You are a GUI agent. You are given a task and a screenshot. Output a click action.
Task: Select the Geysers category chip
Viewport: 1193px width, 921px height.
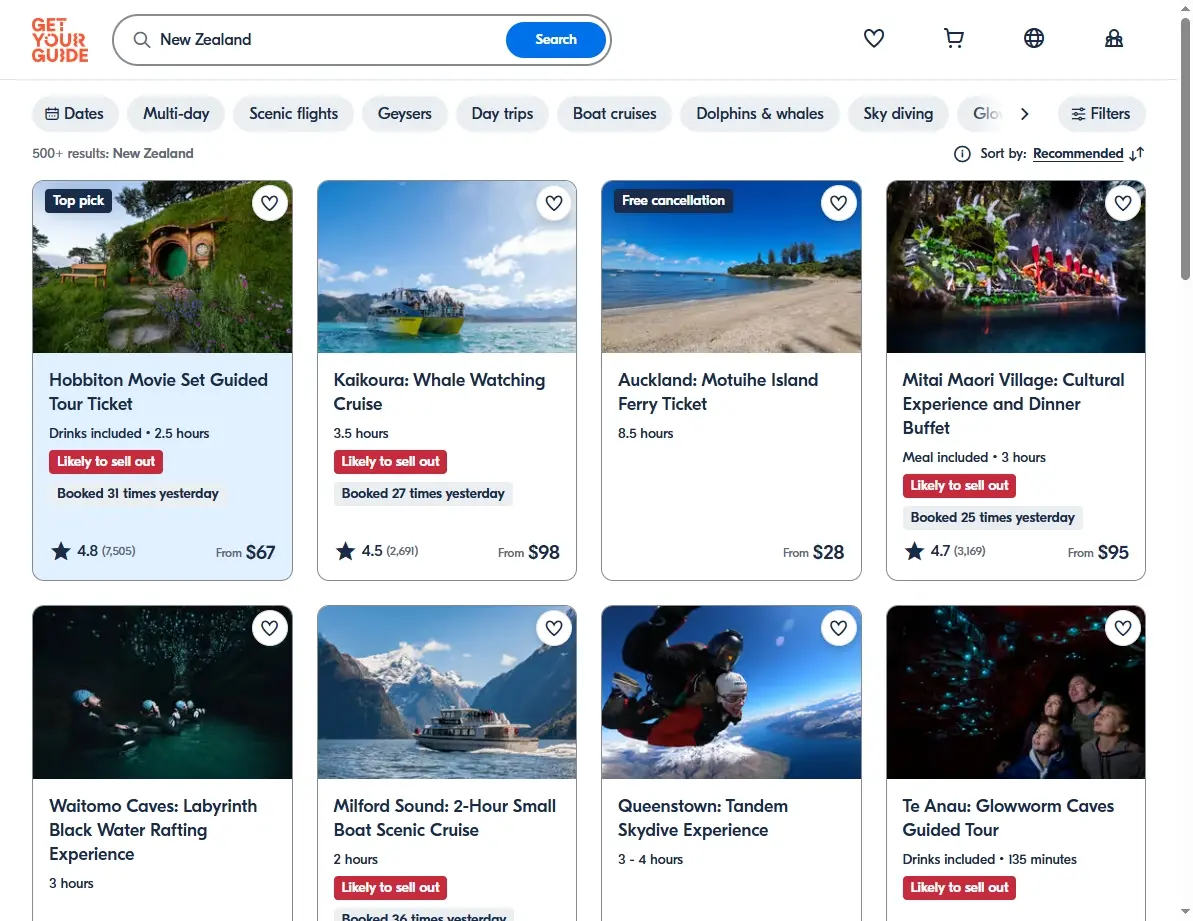(x=405, y=114)
